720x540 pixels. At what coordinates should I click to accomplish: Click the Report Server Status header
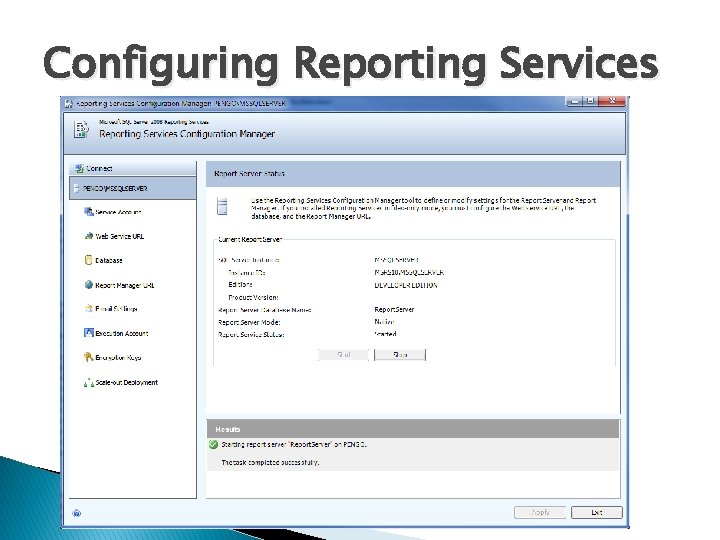click(413, 174)
